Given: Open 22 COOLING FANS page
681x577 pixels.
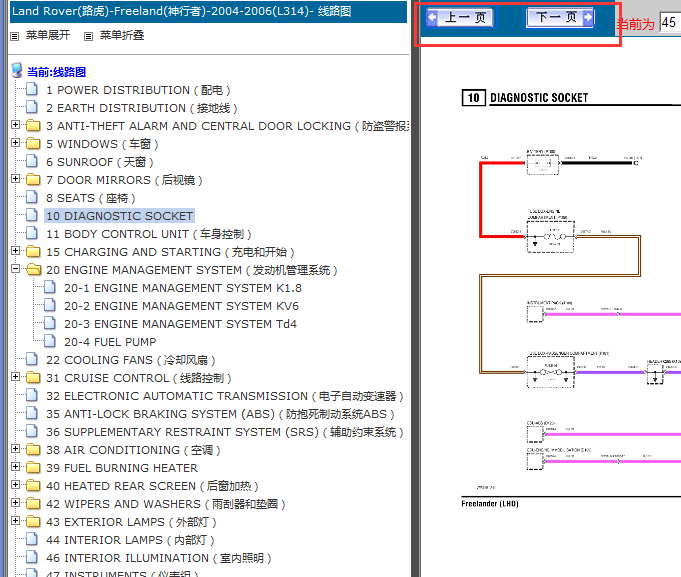Looking at the screenshot, I should 131,360.
